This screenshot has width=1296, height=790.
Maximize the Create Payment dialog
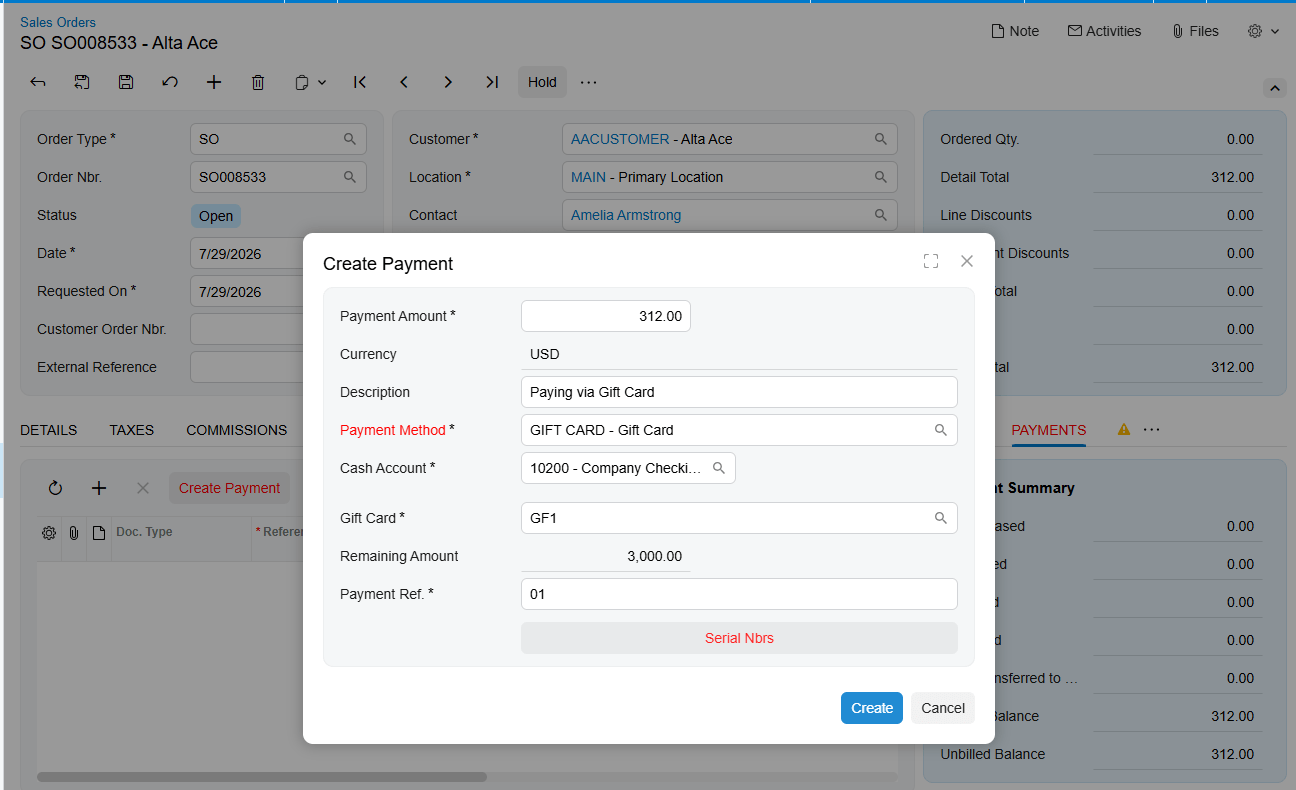tap(931, 261)
